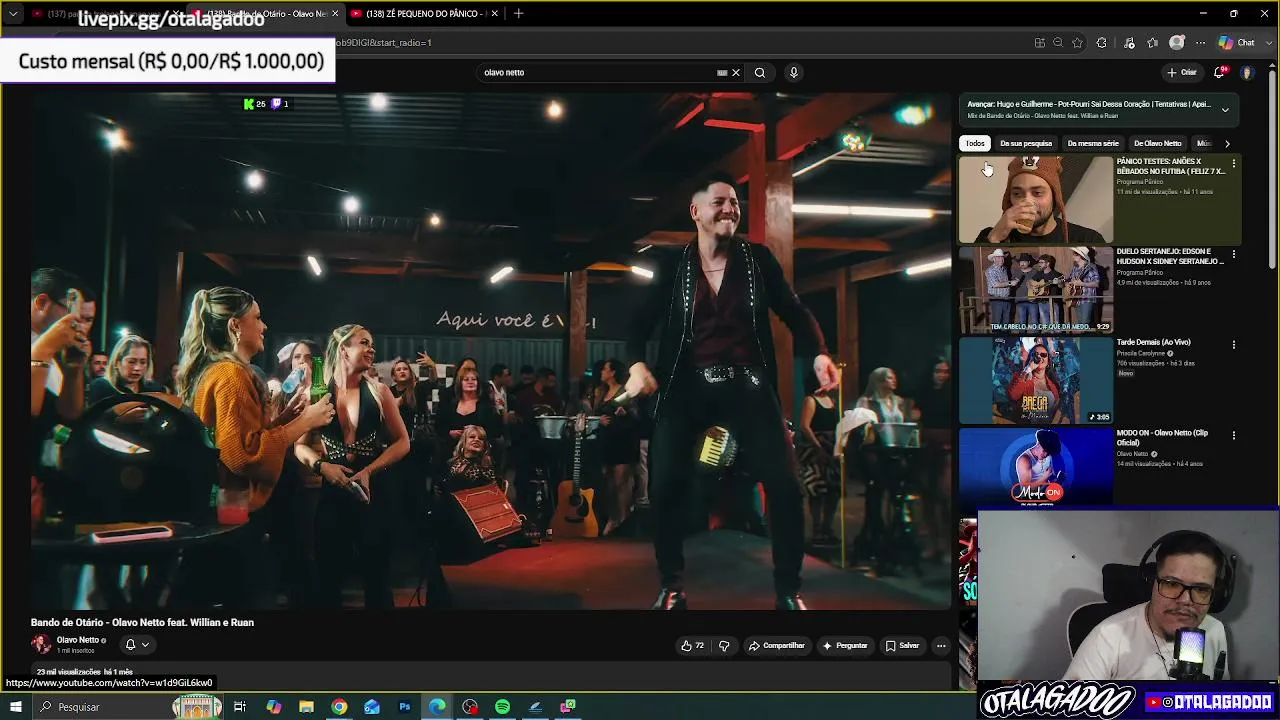Screen dimensions: 1280x720
Task: Save video with the Salvar button
Action: 902,646
